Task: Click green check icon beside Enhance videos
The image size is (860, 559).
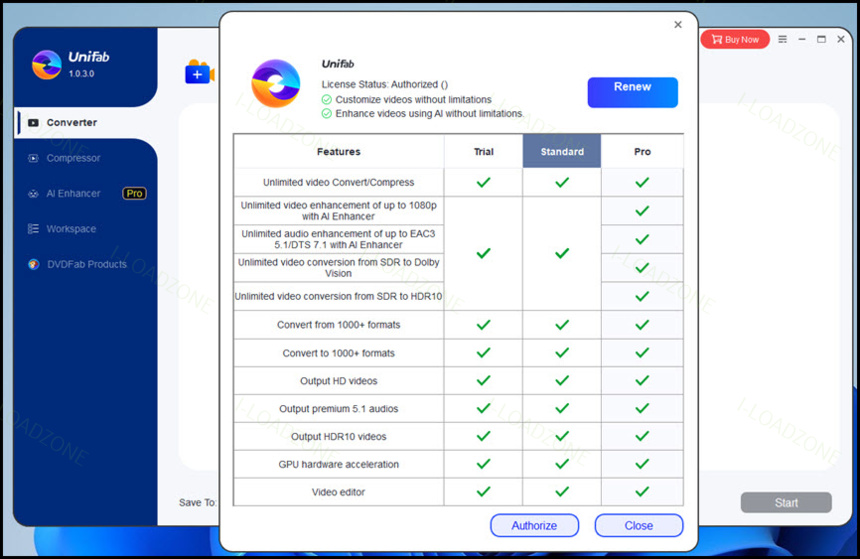Action: point(326,114)
